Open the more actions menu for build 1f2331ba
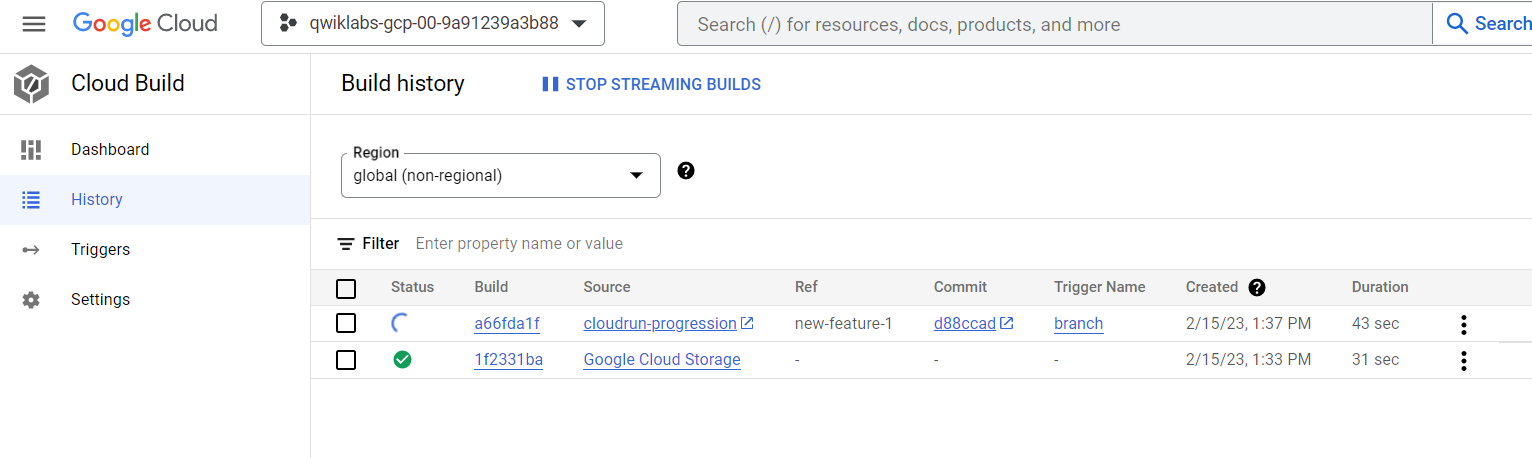Image resolution: width=1532 pixels, height=458 pixels. [1463, 360]
